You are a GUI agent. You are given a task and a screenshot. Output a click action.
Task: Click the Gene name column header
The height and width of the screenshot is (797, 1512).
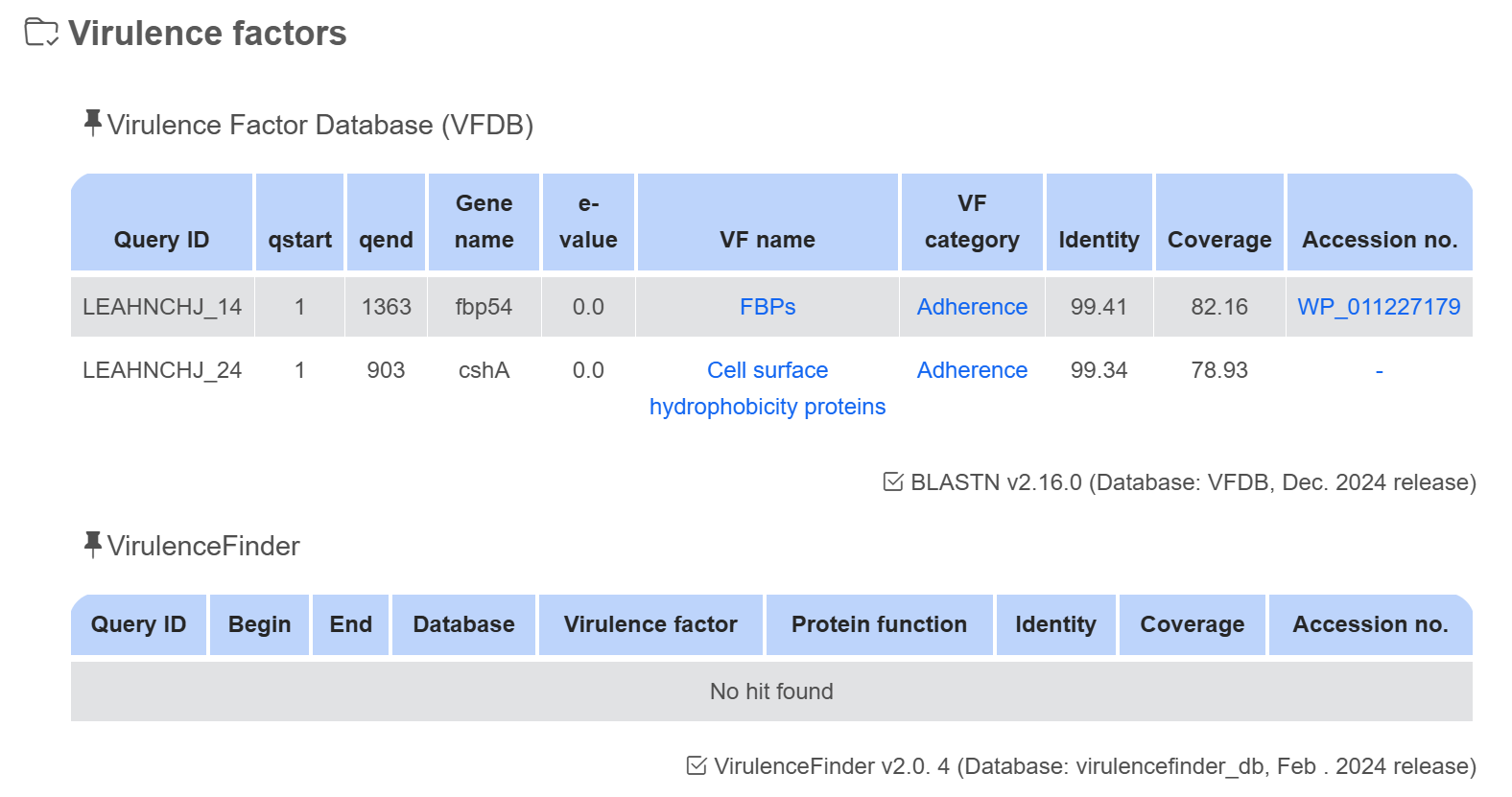click(484, 223)
